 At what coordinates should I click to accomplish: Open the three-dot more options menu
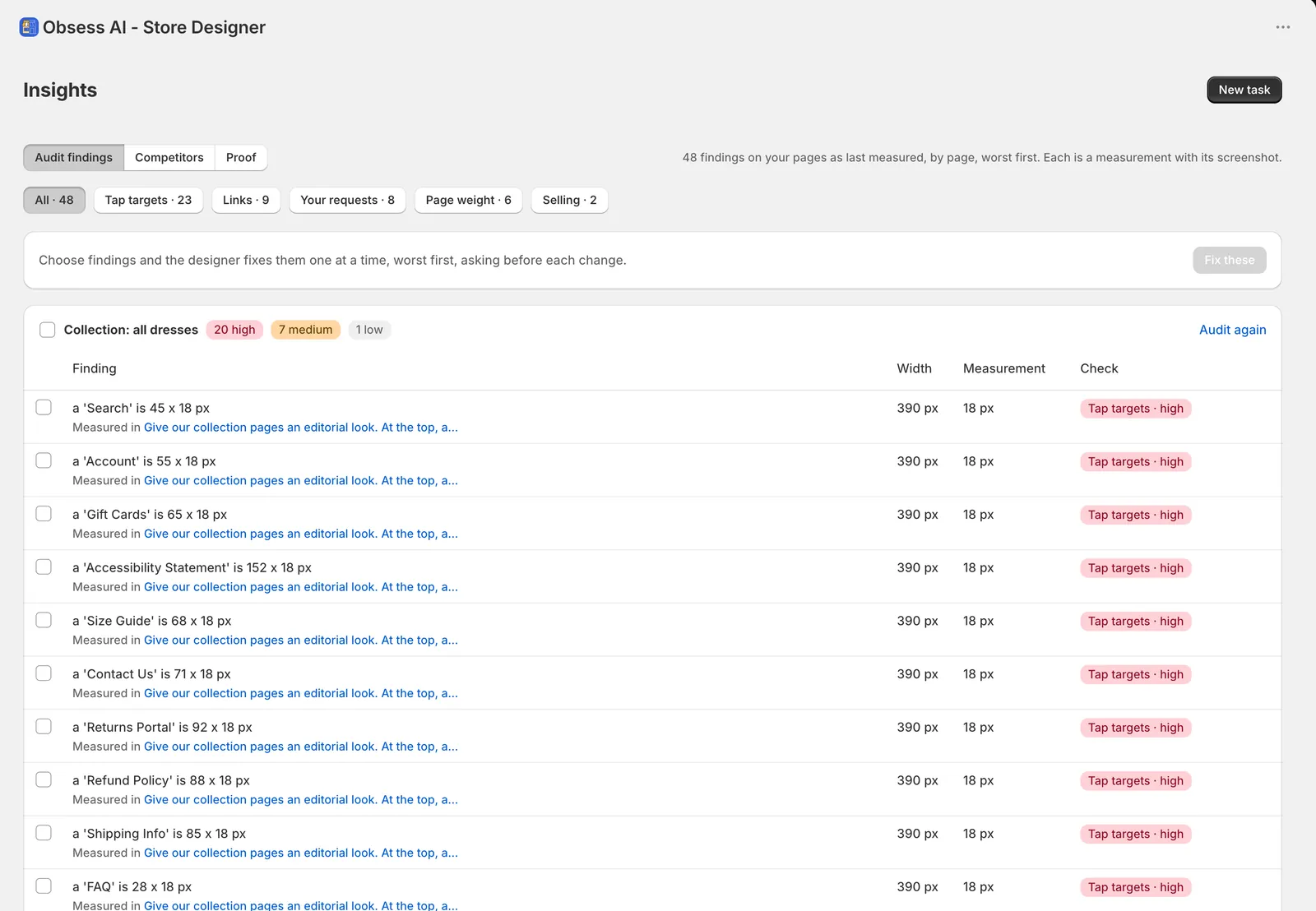[1282, 27]
